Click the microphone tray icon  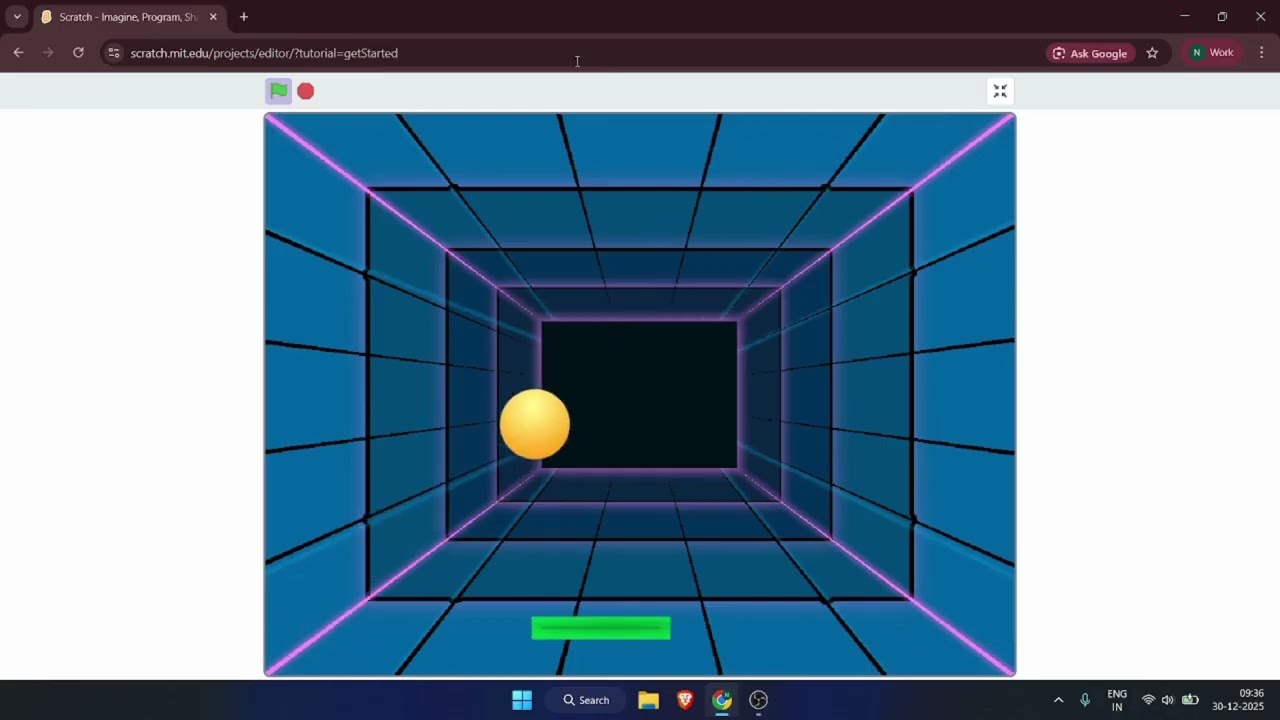pos(1085,700)
